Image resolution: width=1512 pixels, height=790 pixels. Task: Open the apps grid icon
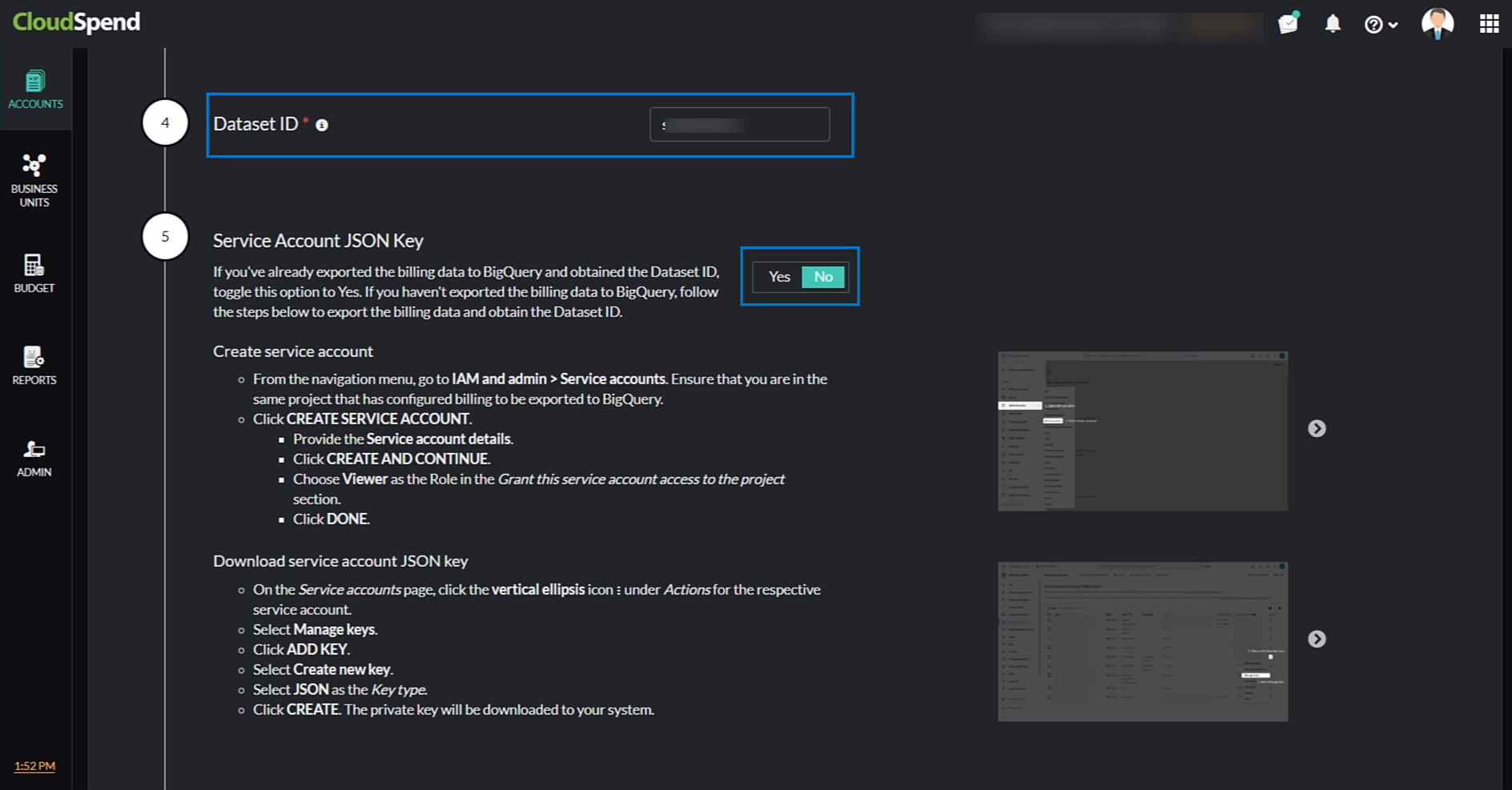click(1489, 23)
